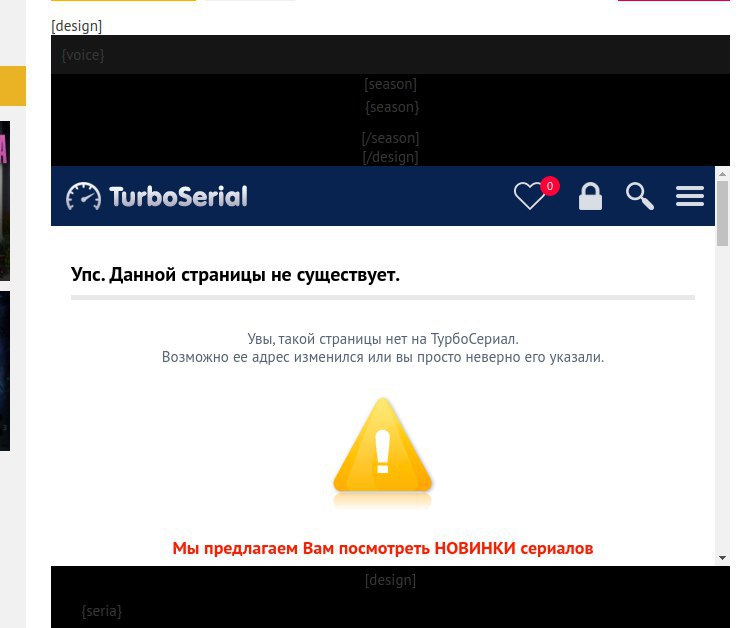Image resolution: width=752 pixels, height=628 pixels.
Task: Open favorites via the heart icon
Action: point(529,196)
